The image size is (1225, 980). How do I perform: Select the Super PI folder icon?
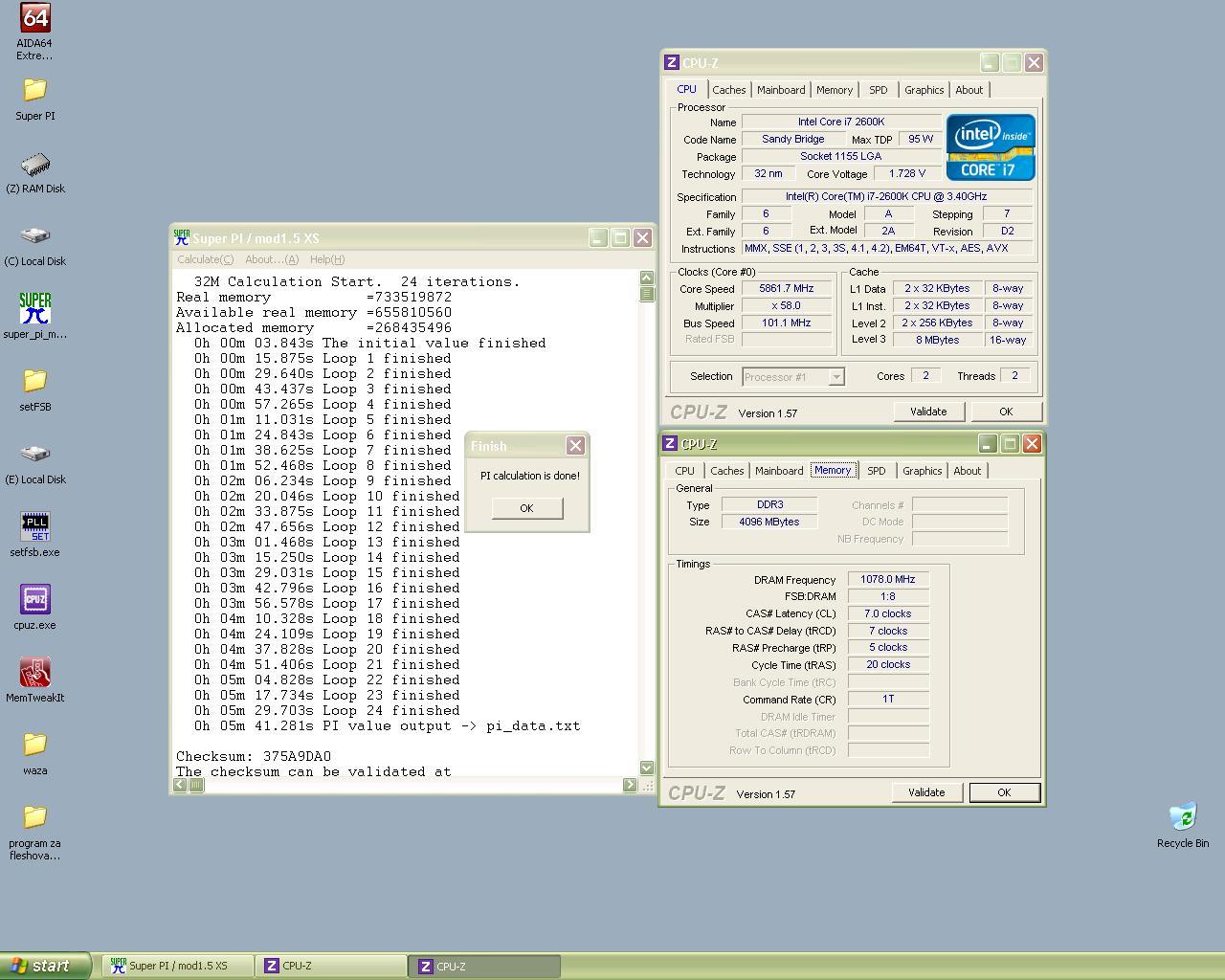tap(34, 90)
